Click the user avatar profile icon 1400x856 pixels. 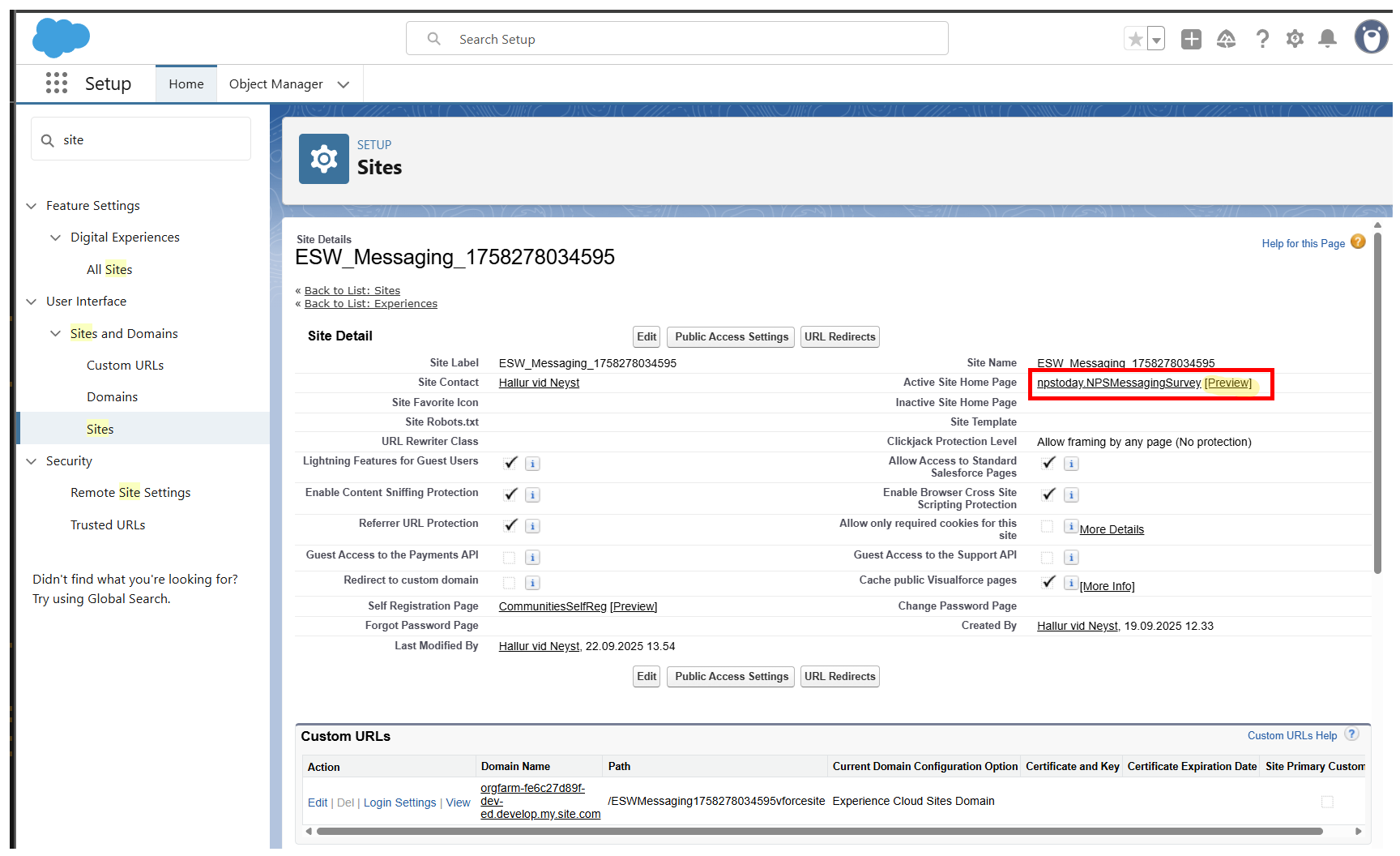coord(1371,37)
